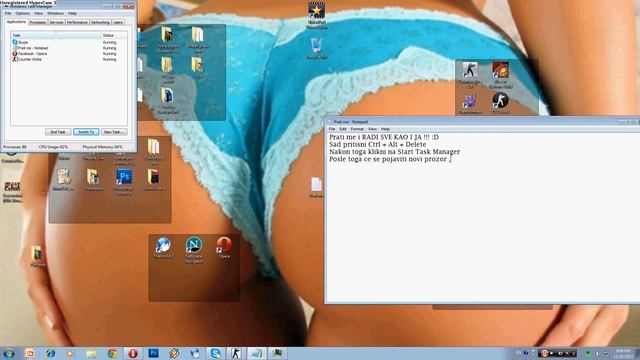Click the Notepad taskbar icon
Screen dimensions: 640x360
pyautogui.click(x=257, y=353)
